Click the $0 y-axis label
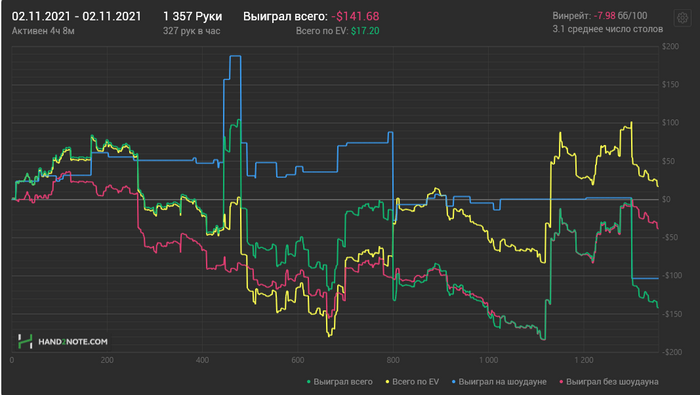Image resolution: width=700 pixels, height=395 pixels. (666, 199)
